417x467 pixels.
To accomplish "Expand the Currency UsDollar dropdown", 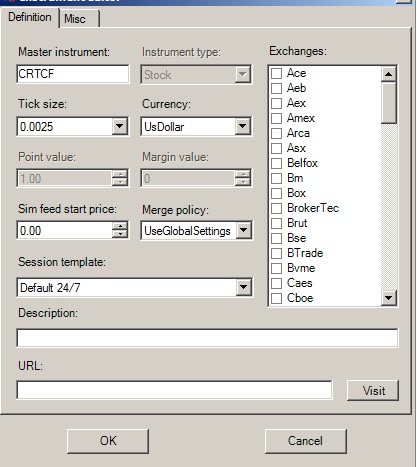I will pyautogui.click(x=243, y=126).
